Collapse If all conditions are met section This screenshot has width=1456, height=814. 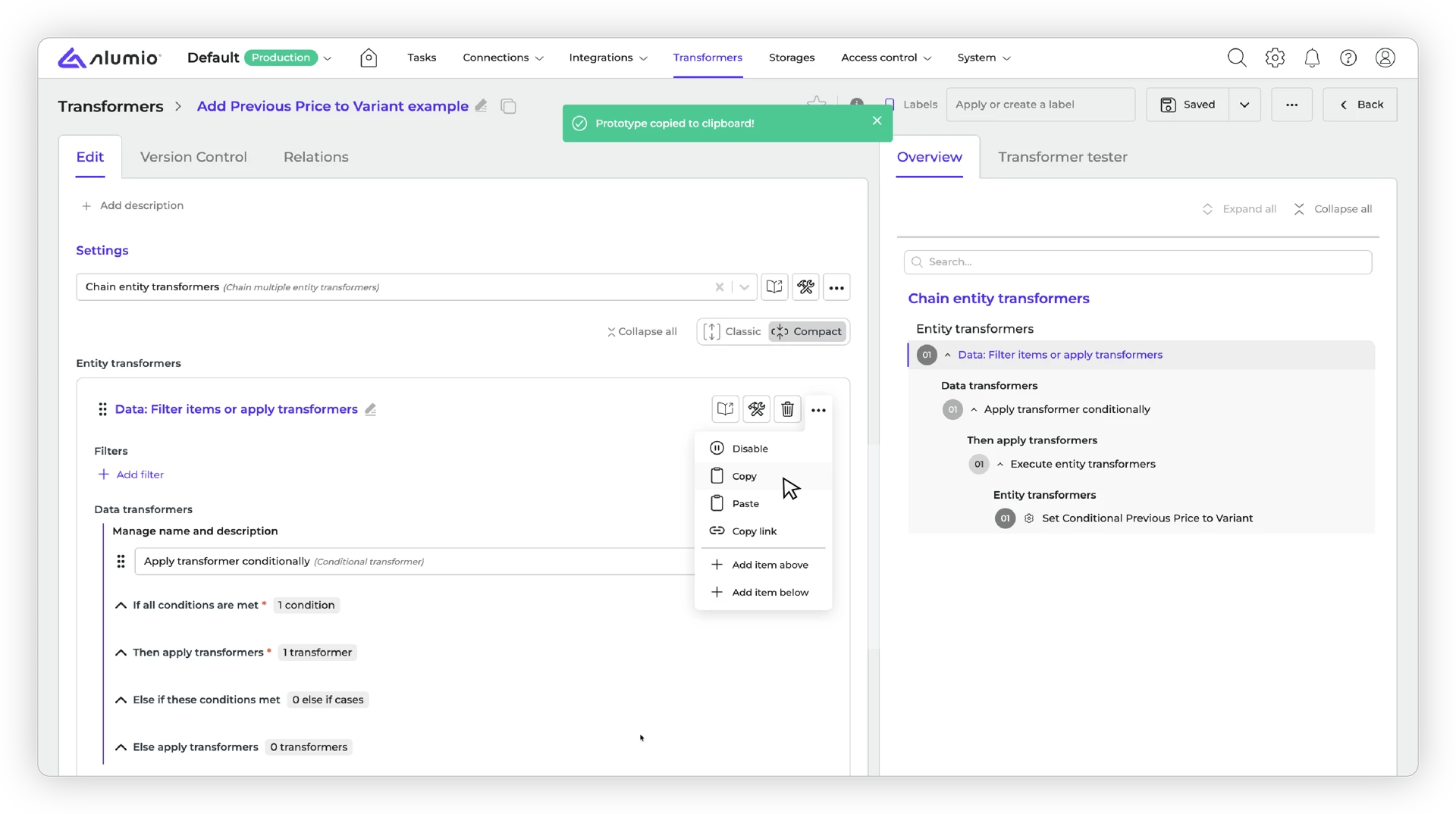point(121,606)
